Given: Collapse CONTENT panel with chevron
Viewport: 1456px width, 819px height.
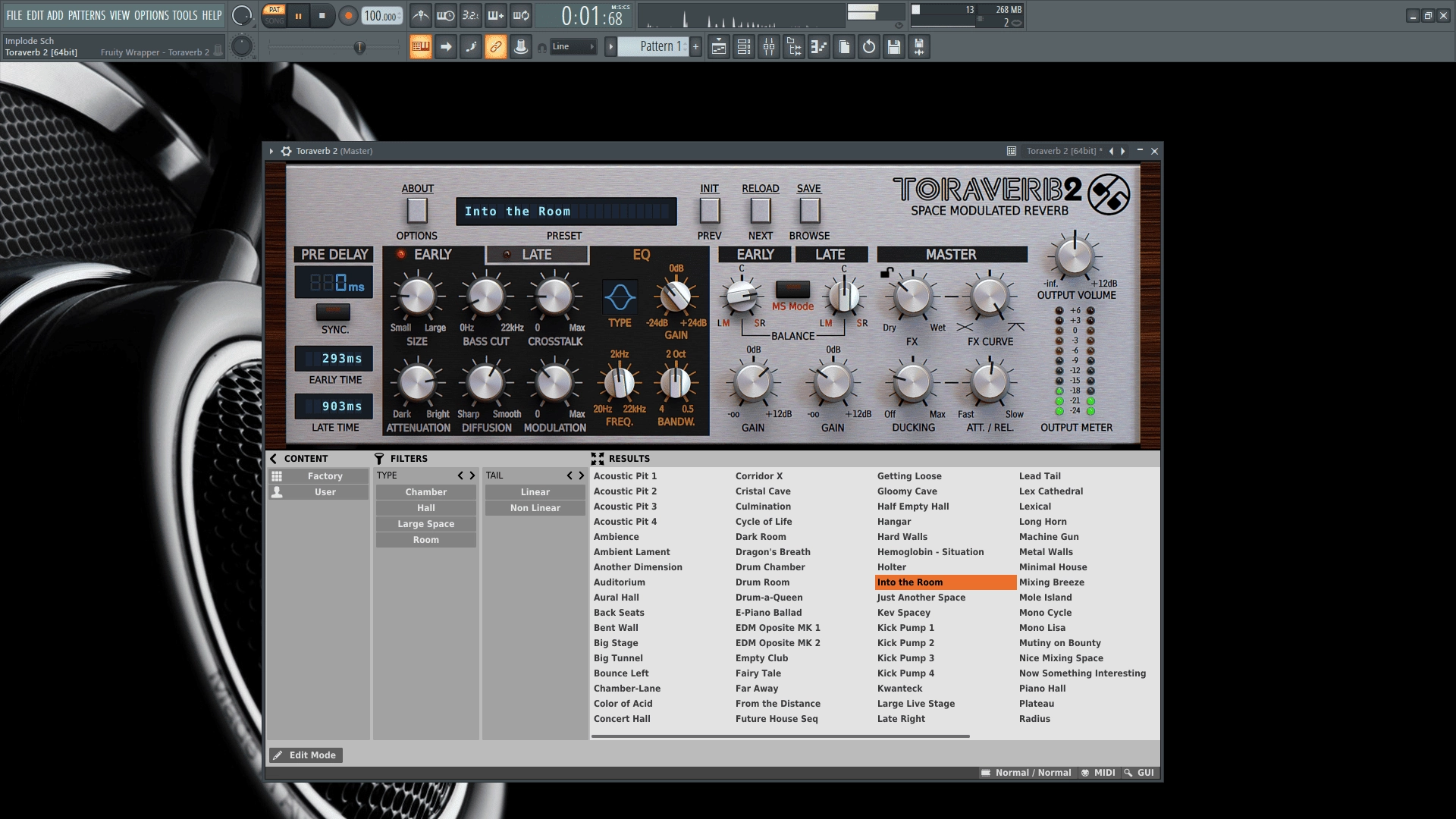Looking at the screenshot, I should click(x=274, y=459).
